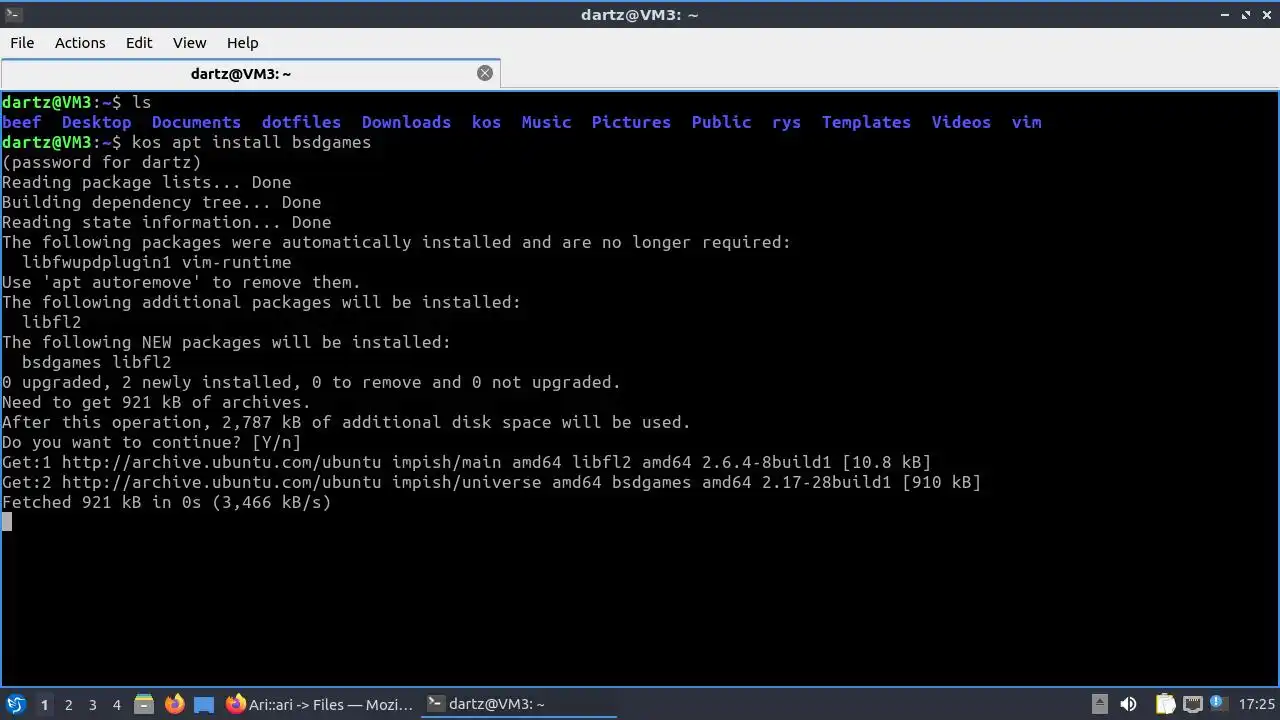The height and width of the screenshot is (720, 1280).
Task: Click the 'kos apt install bsdgames' command text
Action: point(252,142)
